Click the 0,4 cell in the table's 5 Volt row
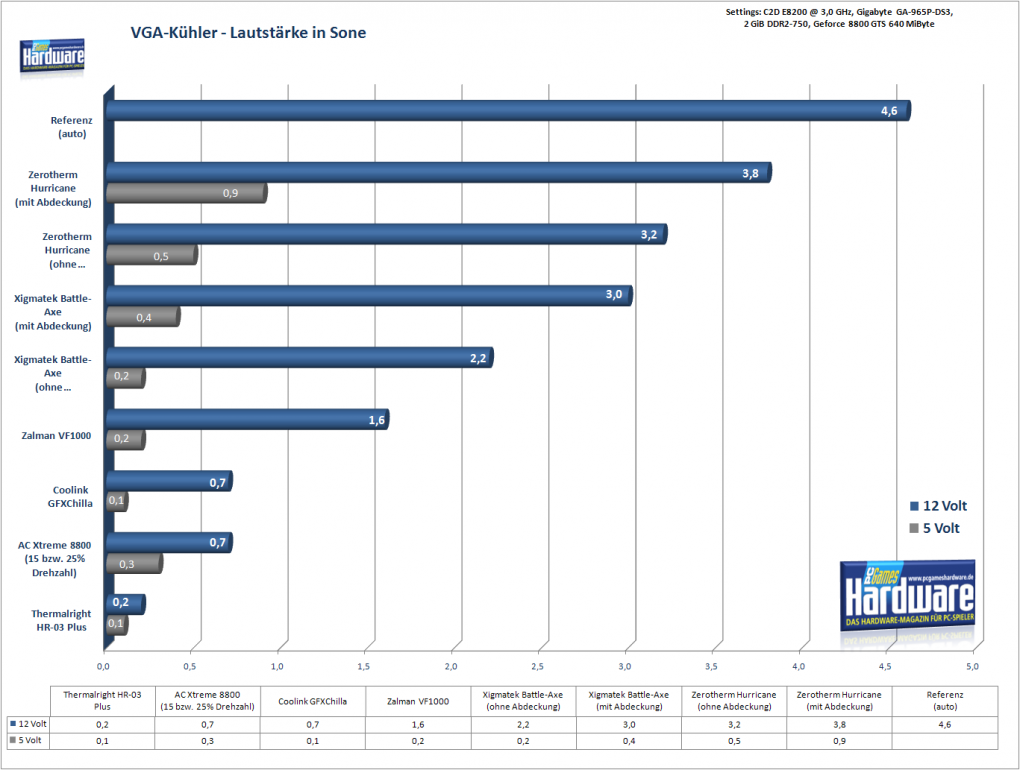The width and height of the screenshot is (1020, 770). click(628, 741)
